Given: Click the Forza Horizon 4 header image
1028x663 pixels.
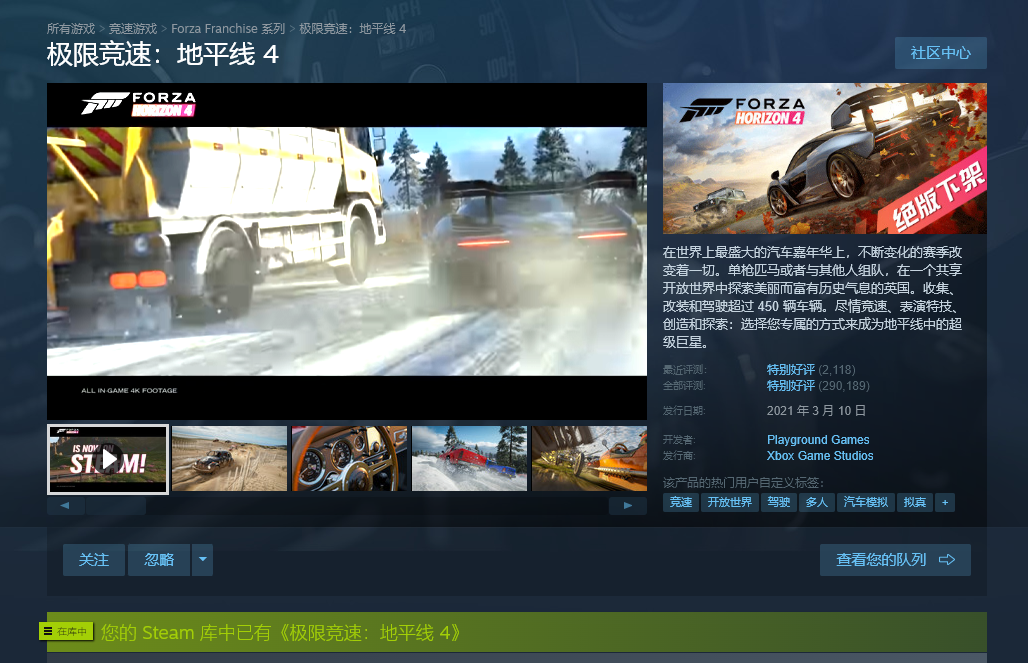Looking at the screenshot, I should point(825,158).
